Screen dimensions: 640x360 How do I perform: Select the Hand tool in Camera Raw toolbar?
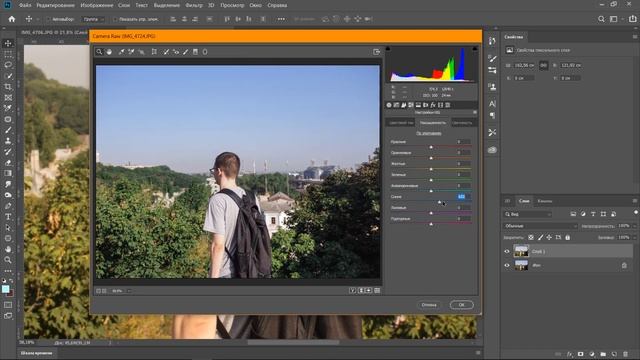coord(109,52)
